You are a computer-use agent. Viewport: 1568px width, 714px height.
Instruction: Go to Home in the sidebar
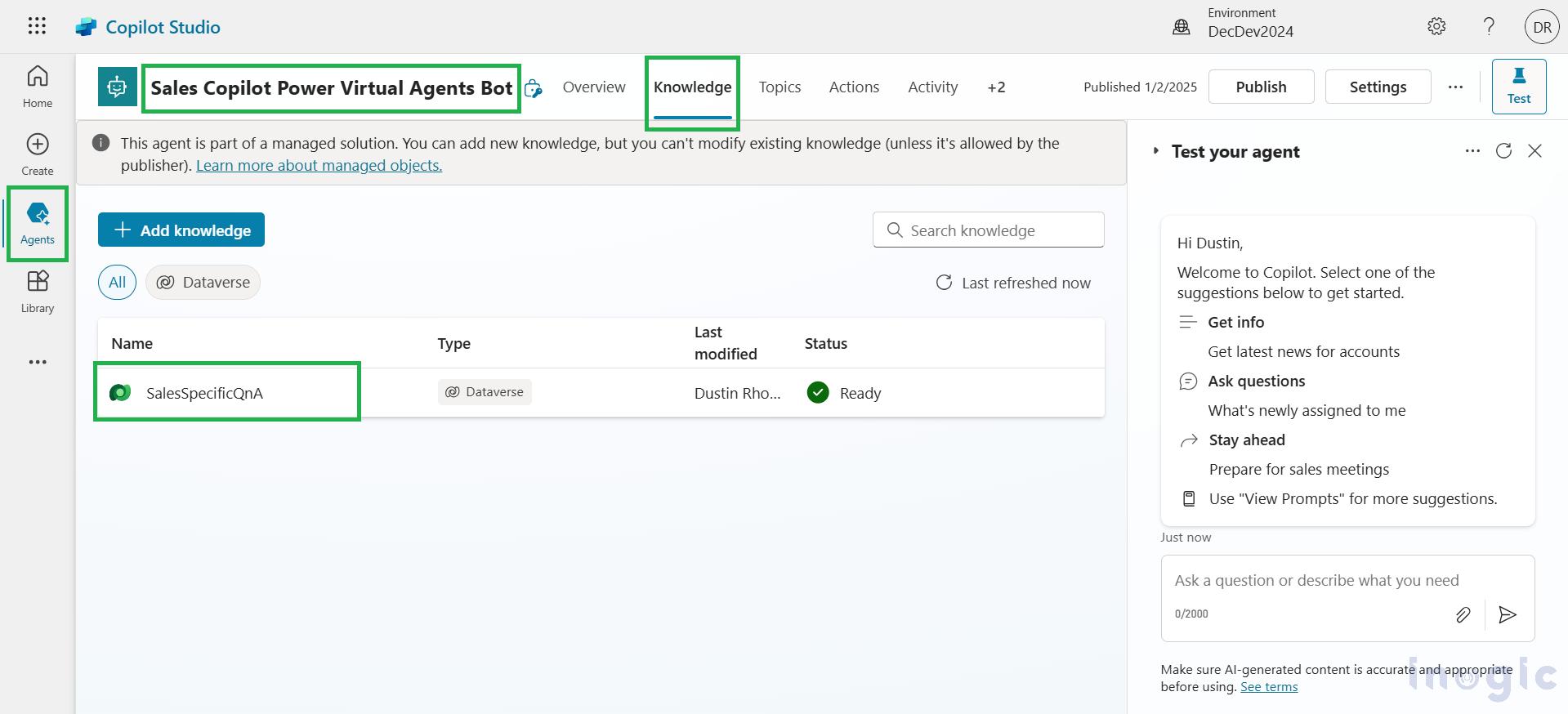coord(38,87)
